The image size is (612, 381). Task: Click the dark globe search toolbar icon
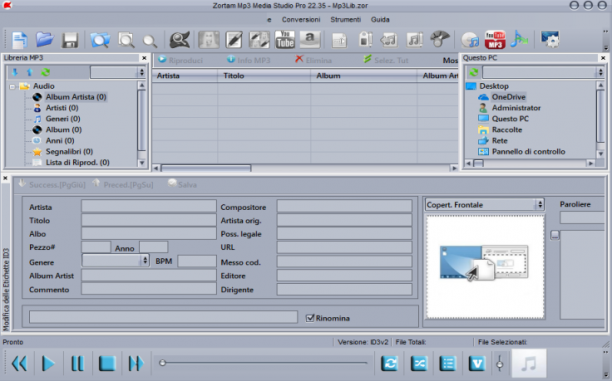tap(180, 40)
